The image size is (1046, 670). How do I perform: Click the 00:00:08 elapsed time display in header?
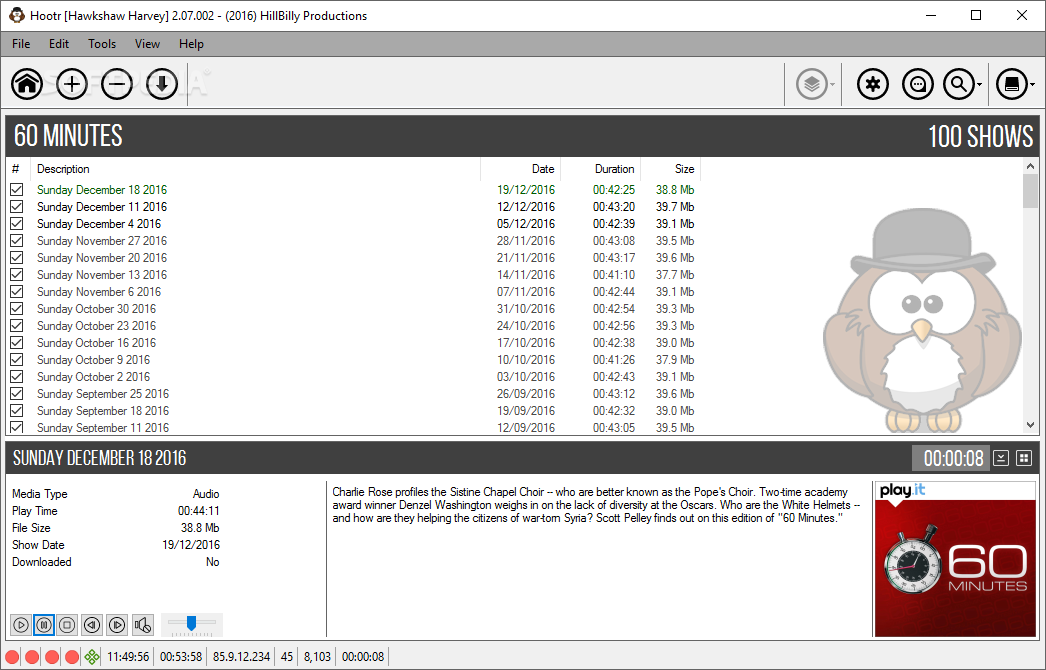click(953, 458)
